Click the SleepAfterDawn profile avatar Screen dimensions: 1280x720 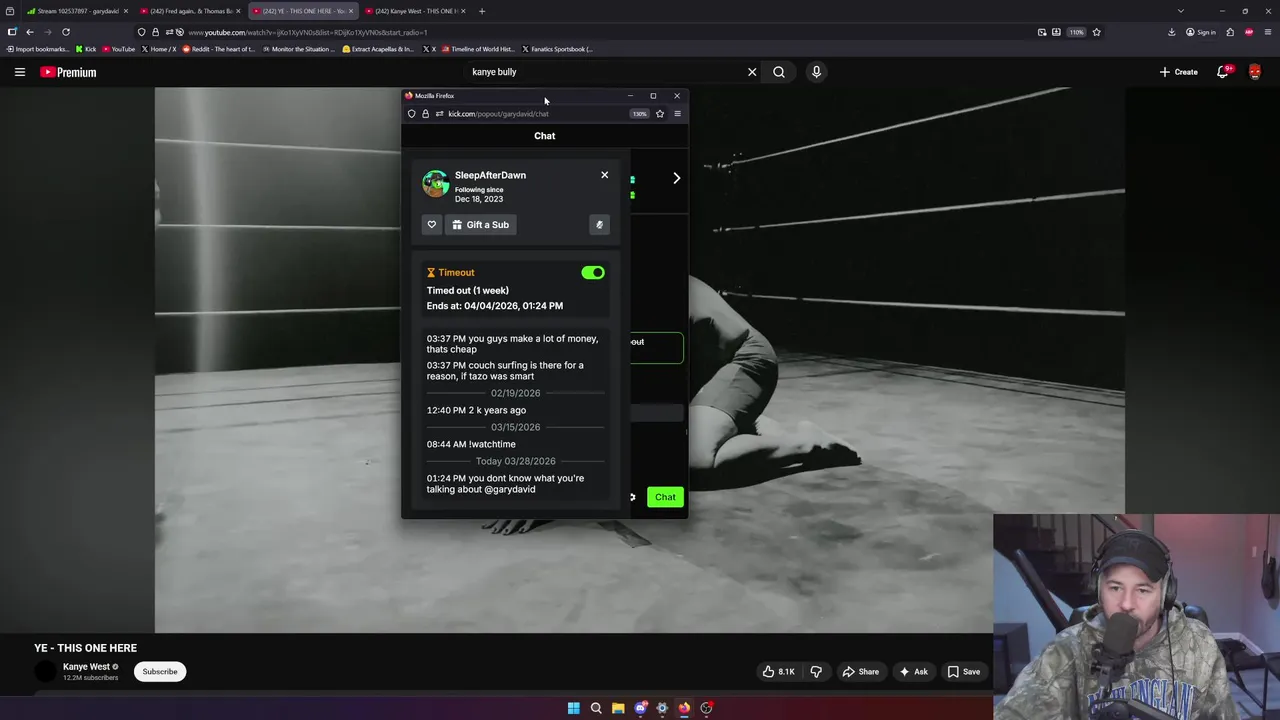(436, 184)
